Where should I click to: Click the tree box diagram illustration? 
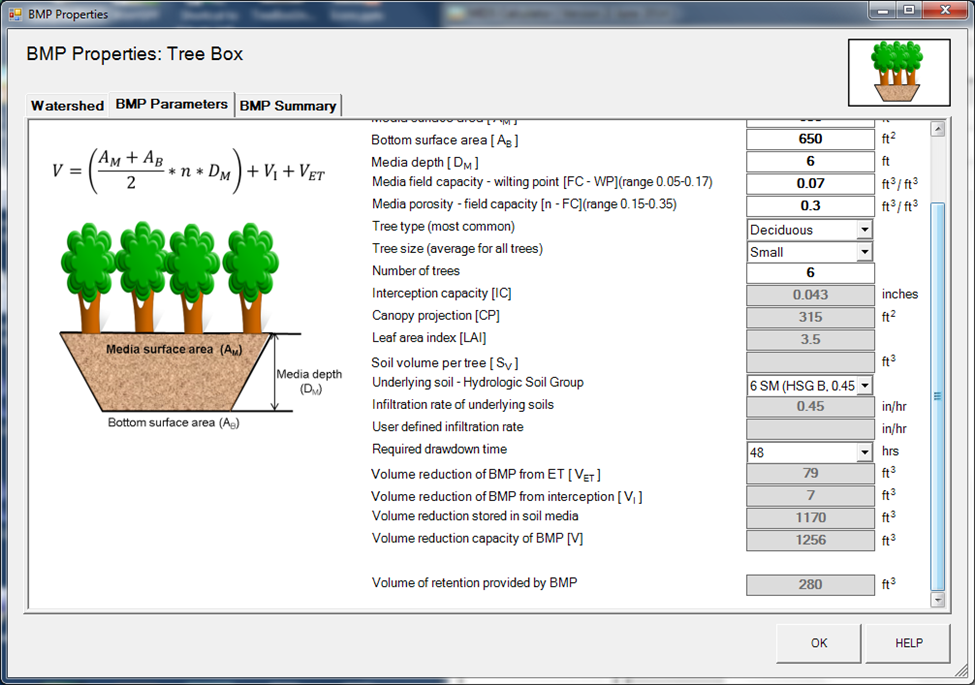(170, 320)
